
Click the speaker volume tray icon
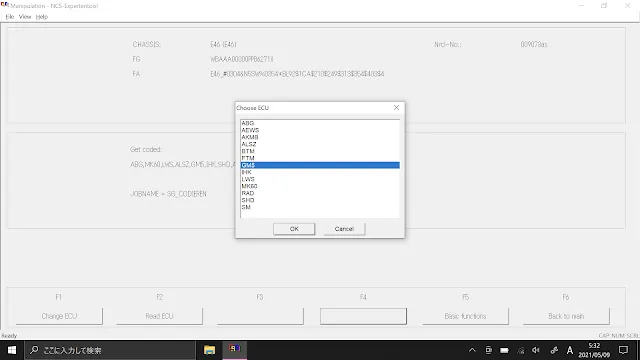[x=536, y=350]
